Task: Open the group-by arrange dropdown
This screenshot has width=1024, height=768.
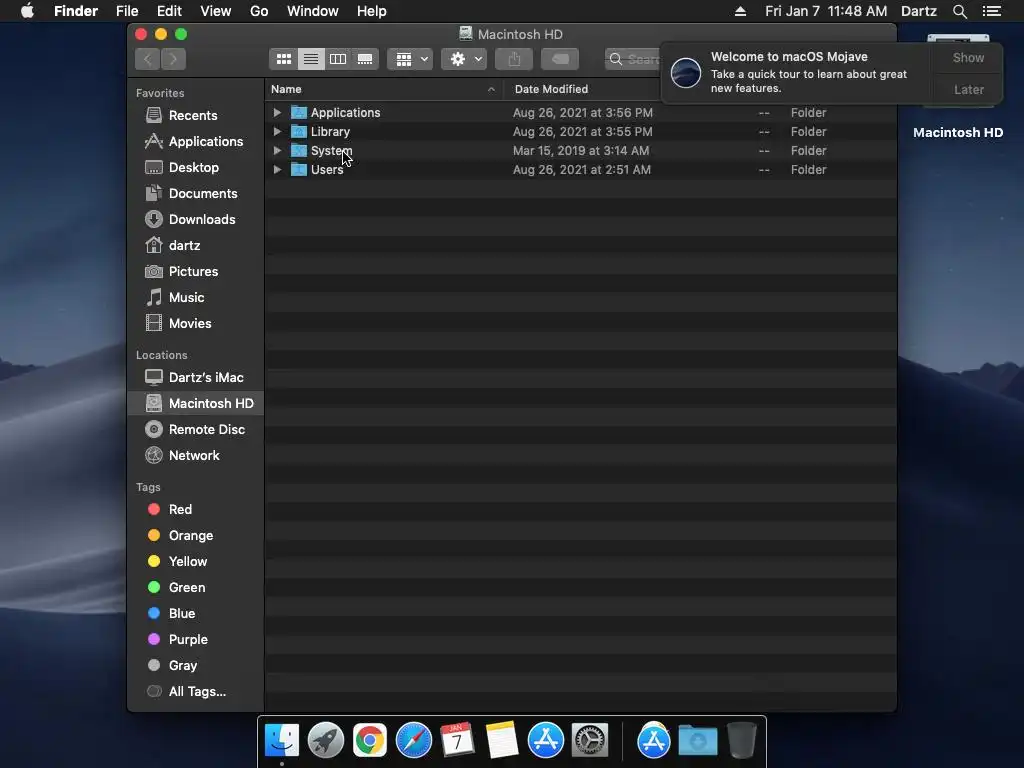Action: point(410,59)
